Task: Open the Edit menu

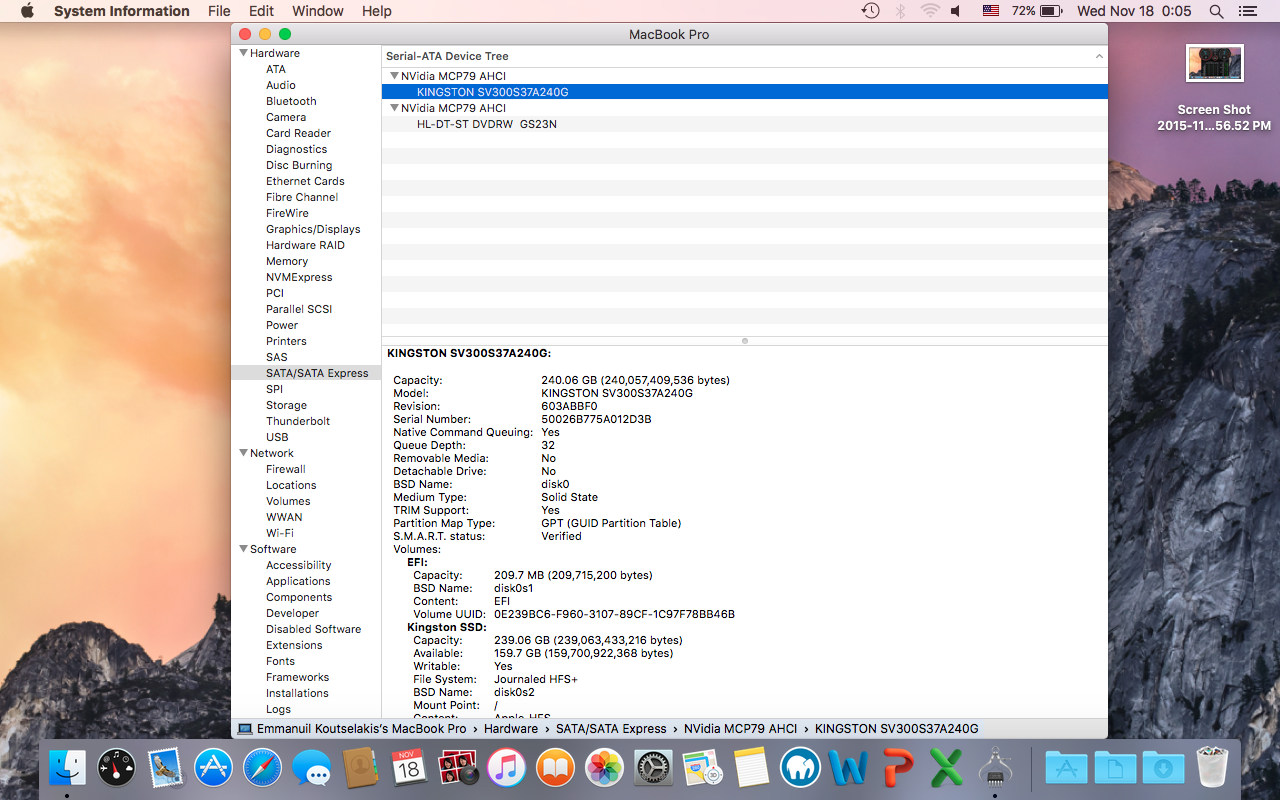Action: coord(262,11)
